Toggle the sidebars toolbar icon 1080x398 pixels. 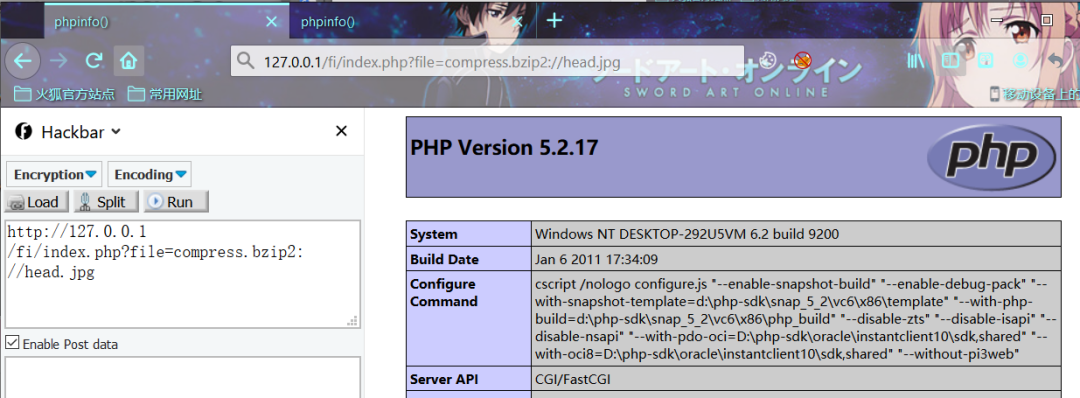coord(951,61)
